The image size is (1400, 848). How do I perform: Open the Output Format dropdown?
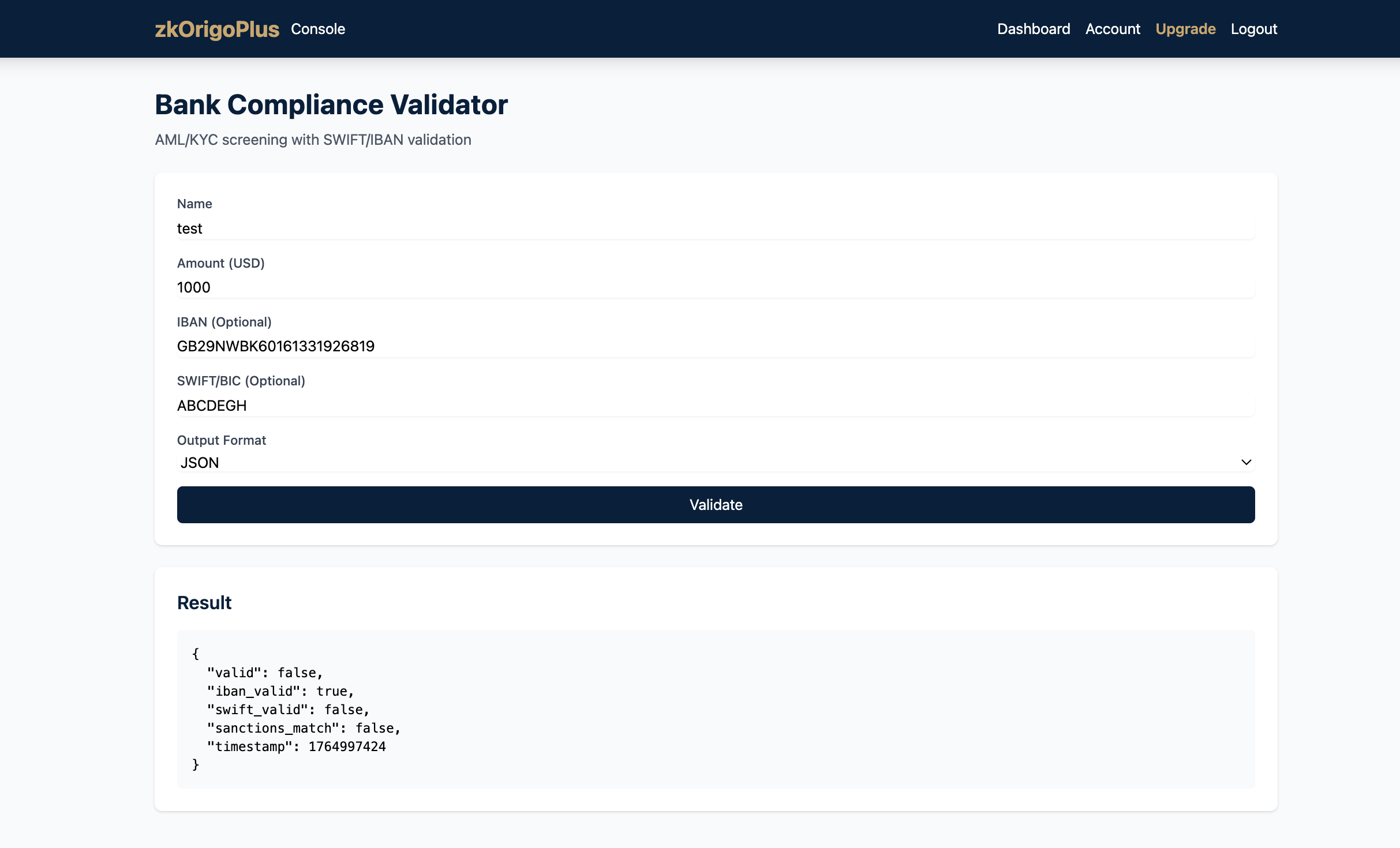pos(716,462)
